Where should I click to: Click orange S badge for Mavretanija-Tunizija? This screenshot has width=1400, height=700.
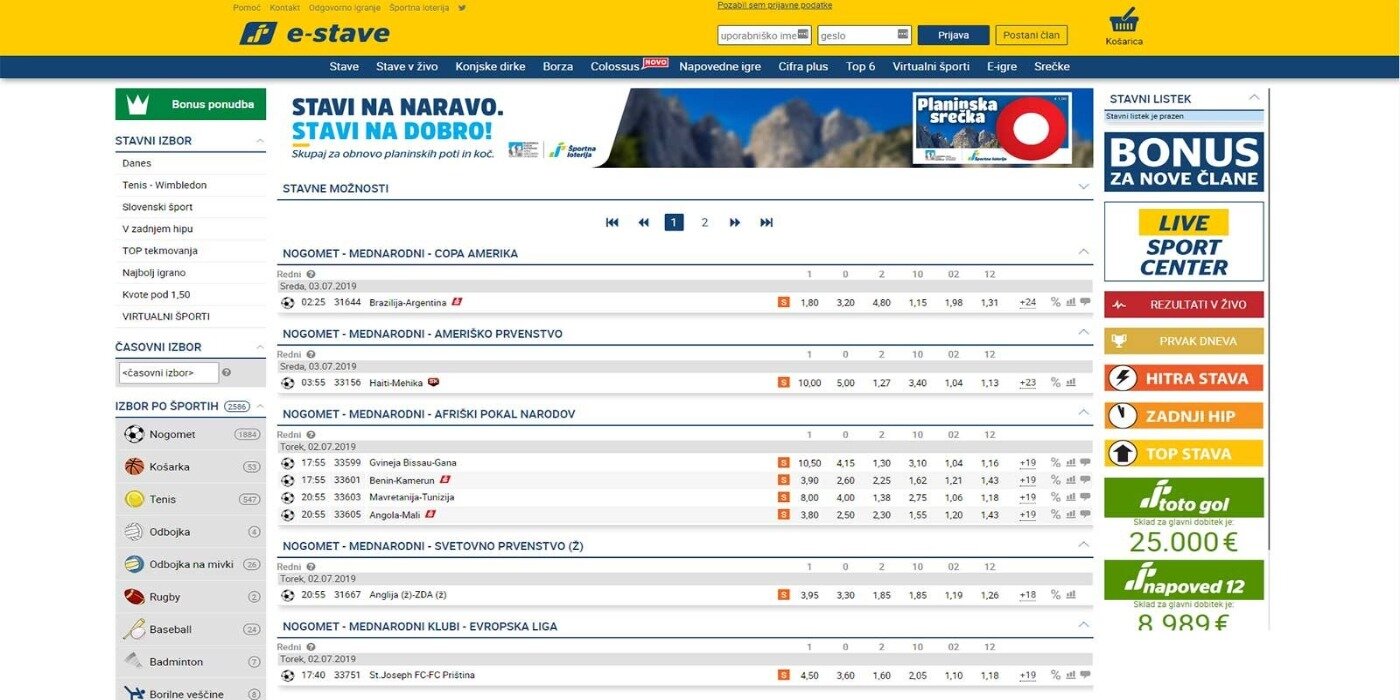(784, 498)
